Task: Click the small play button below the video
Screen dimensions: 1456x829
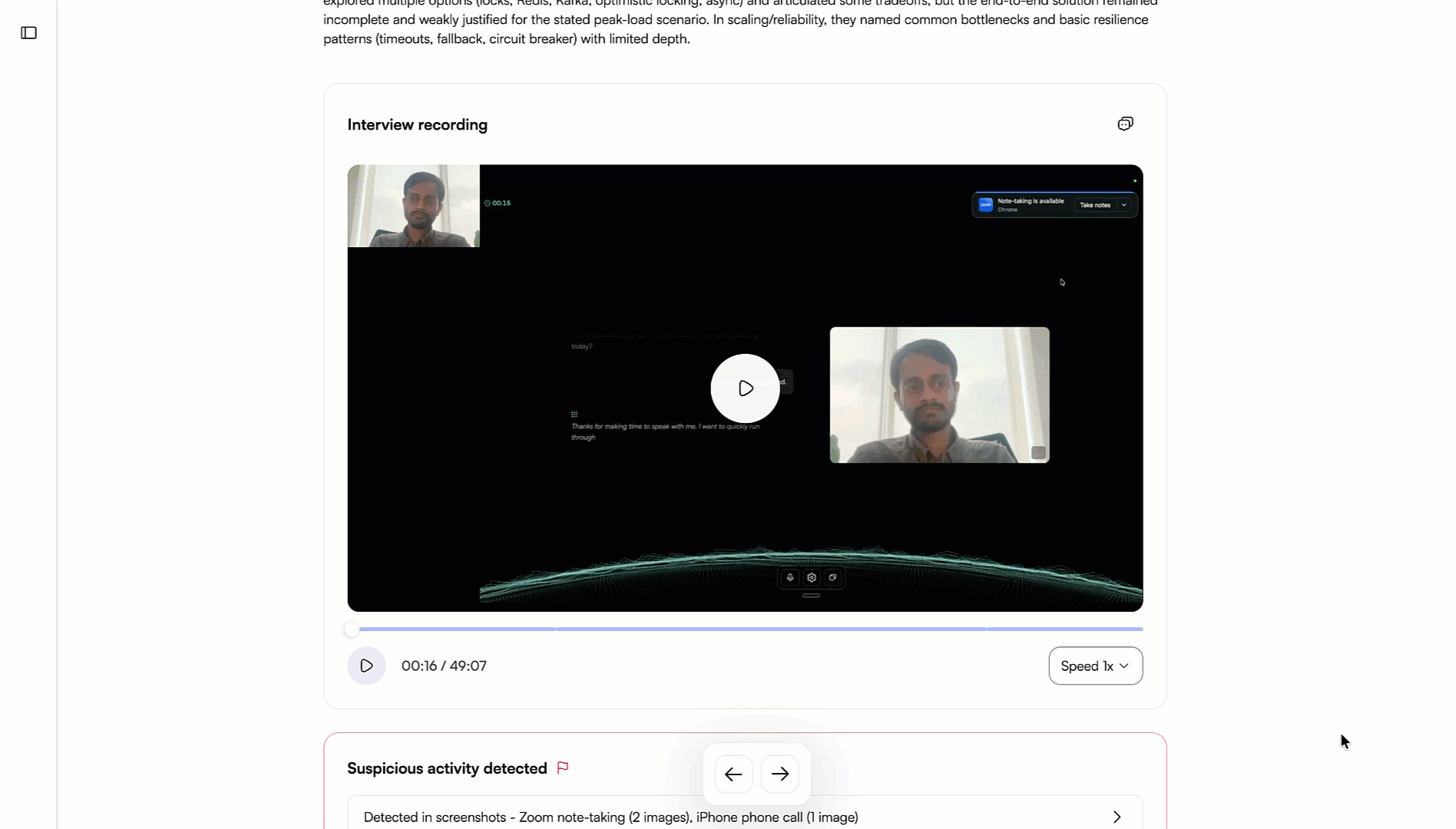Action: [x=366, y=666]
